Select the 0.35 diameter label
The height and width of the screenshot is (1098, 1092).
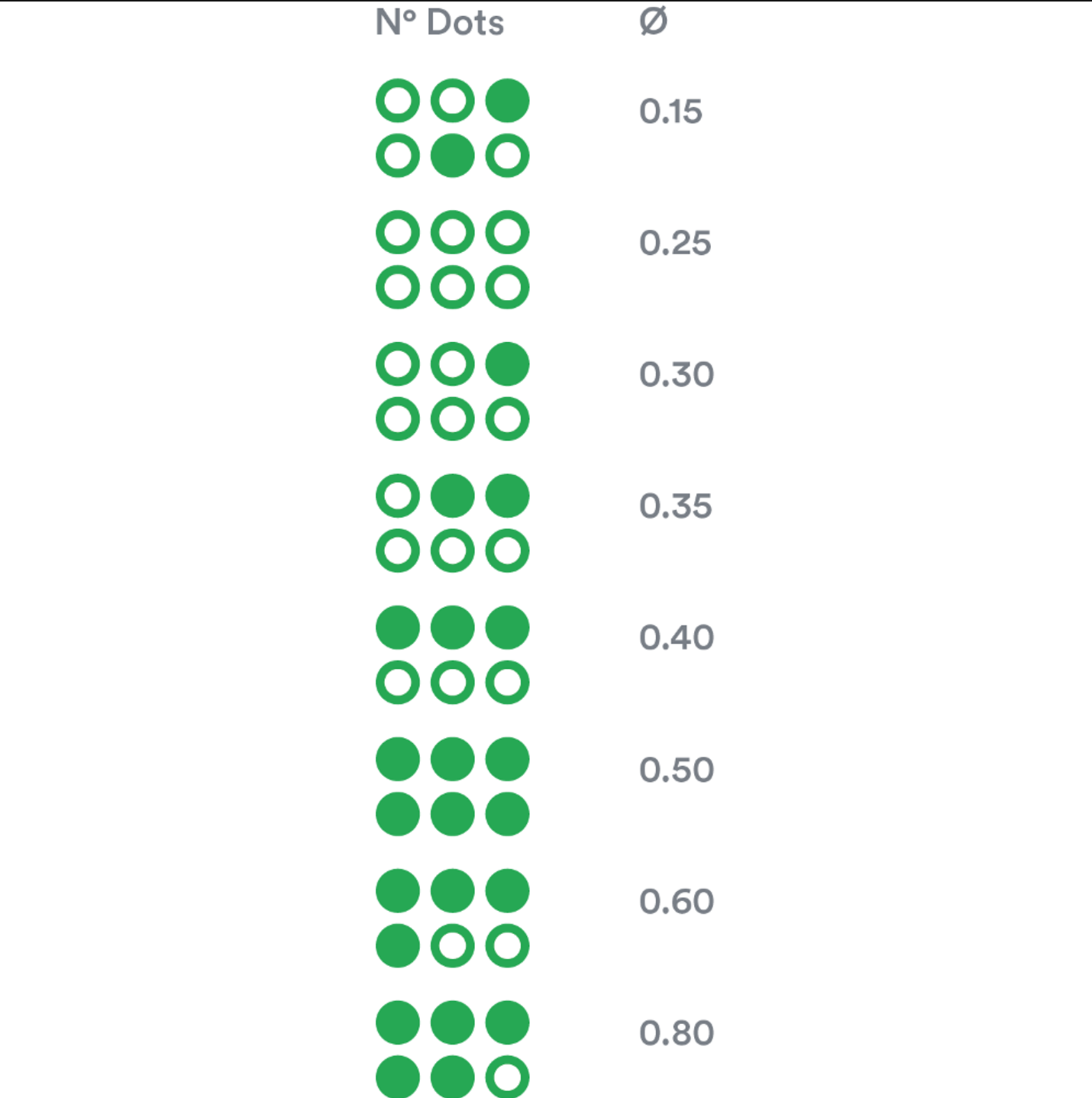tap(676, 506)
